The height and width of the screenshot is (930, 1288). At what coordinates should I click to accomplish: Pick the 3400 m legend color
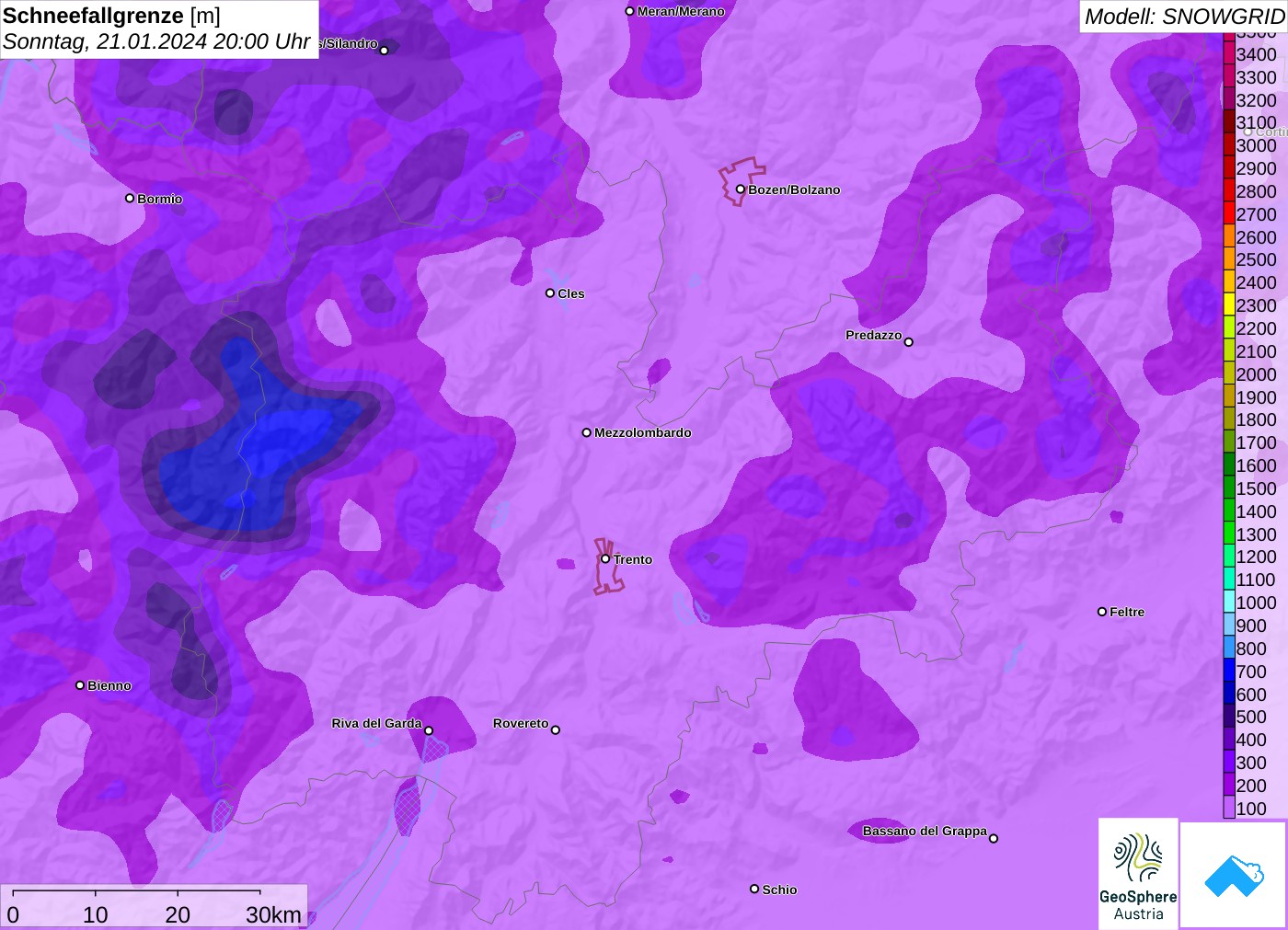point(1229,54)
